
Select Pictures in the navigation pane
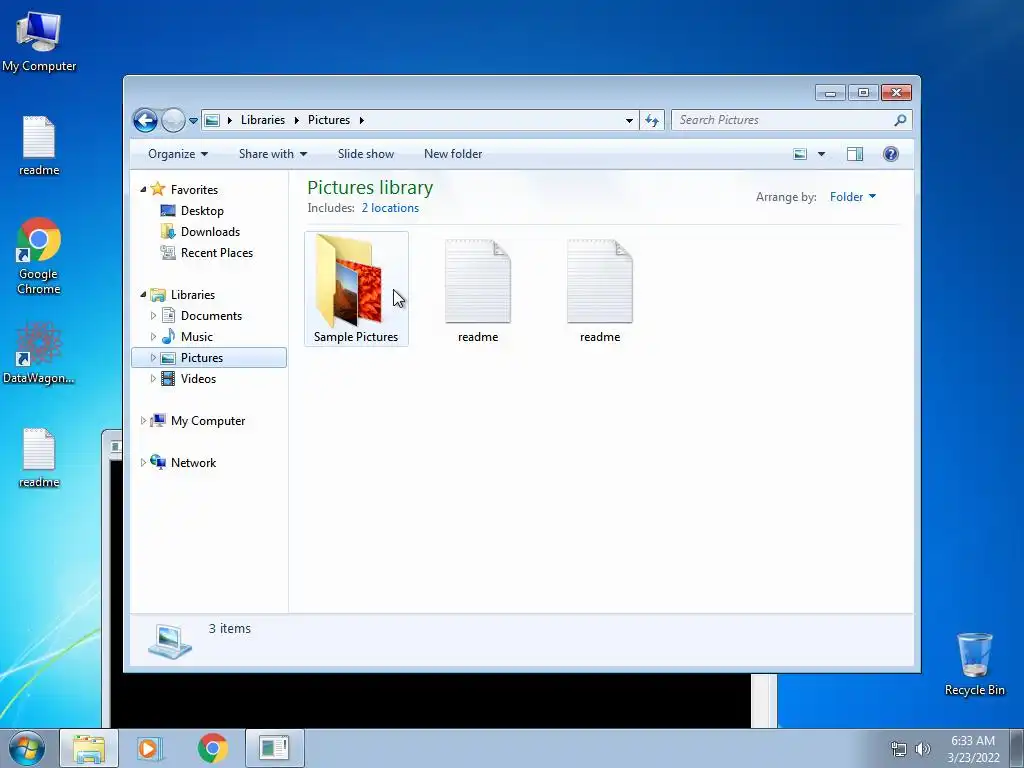pos(202,358)
